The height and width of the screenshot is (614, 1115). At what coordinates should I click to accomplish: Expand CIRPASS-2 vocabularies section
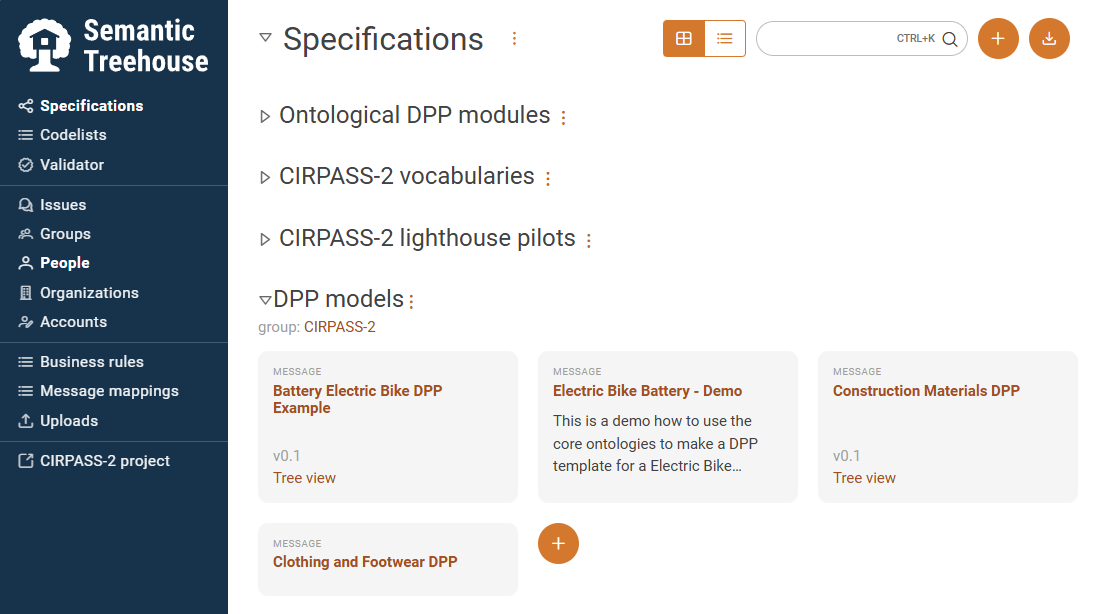(x=265, y=178)
